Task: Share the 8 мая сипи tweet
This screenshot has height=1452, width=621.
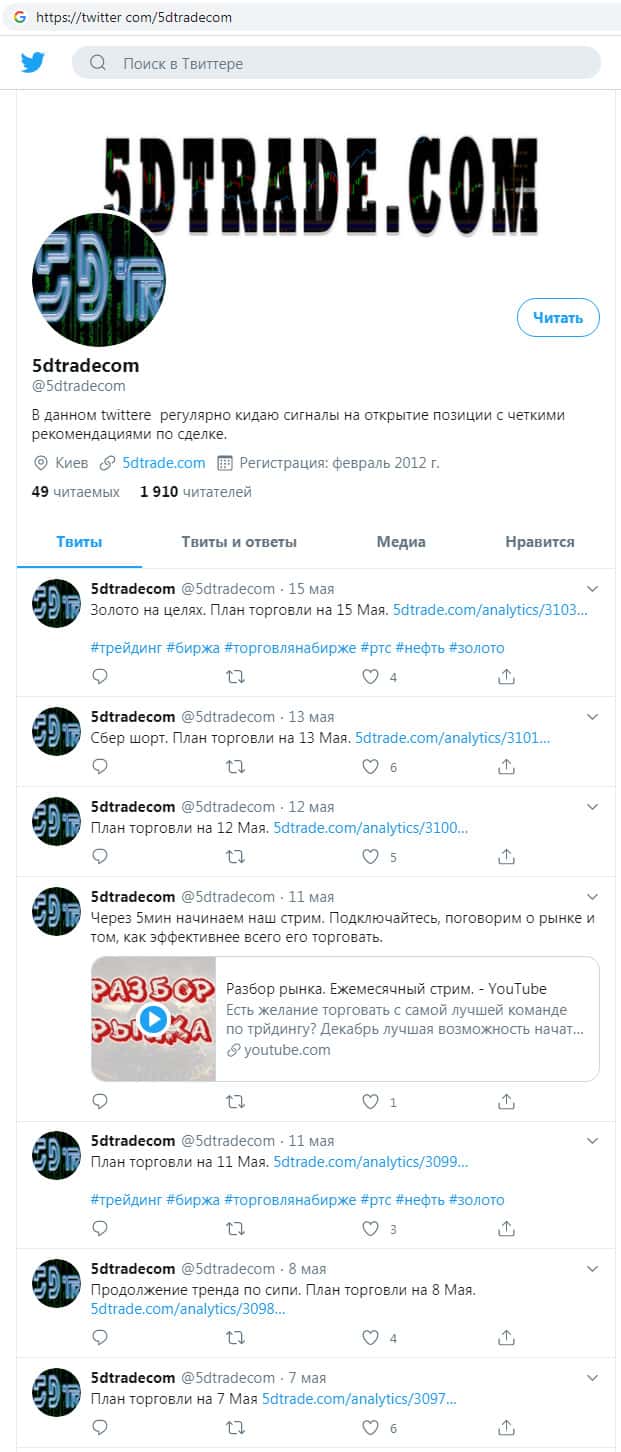Action: 507,1337
